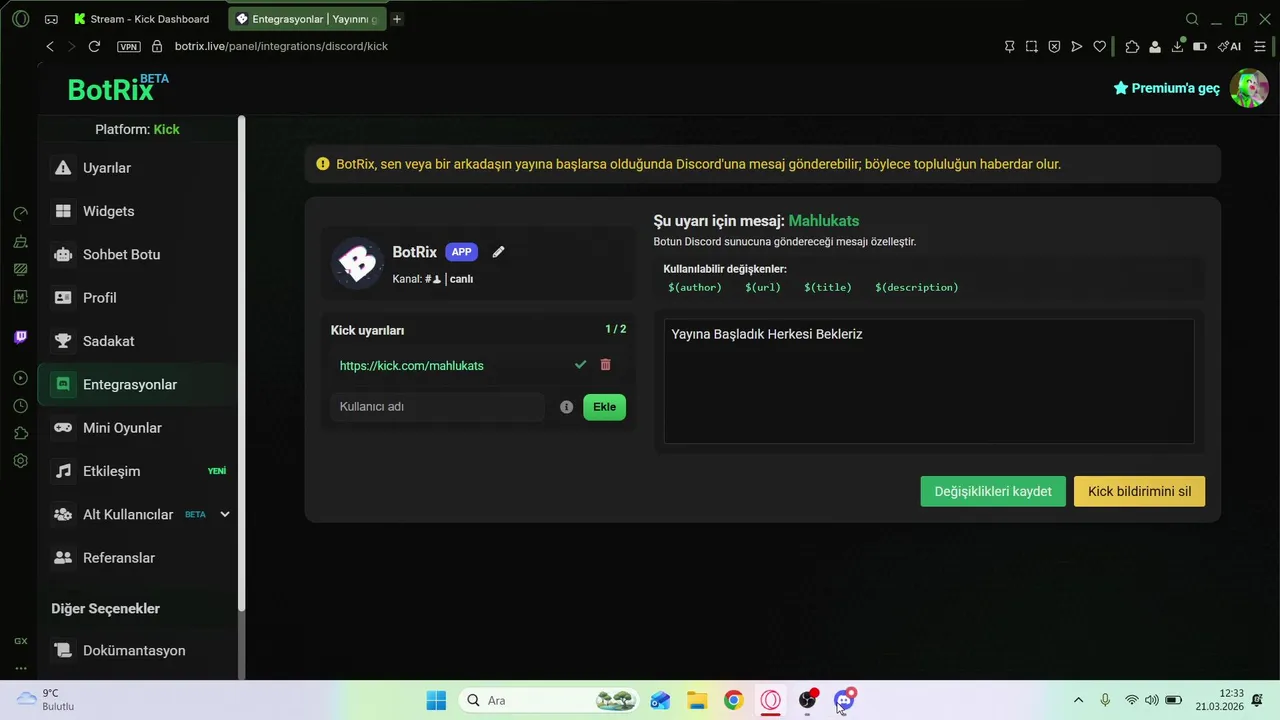Open the user avatar in the top-right corner
The height and width of the screenshot is (720, 1280).
pos(1249,88)
